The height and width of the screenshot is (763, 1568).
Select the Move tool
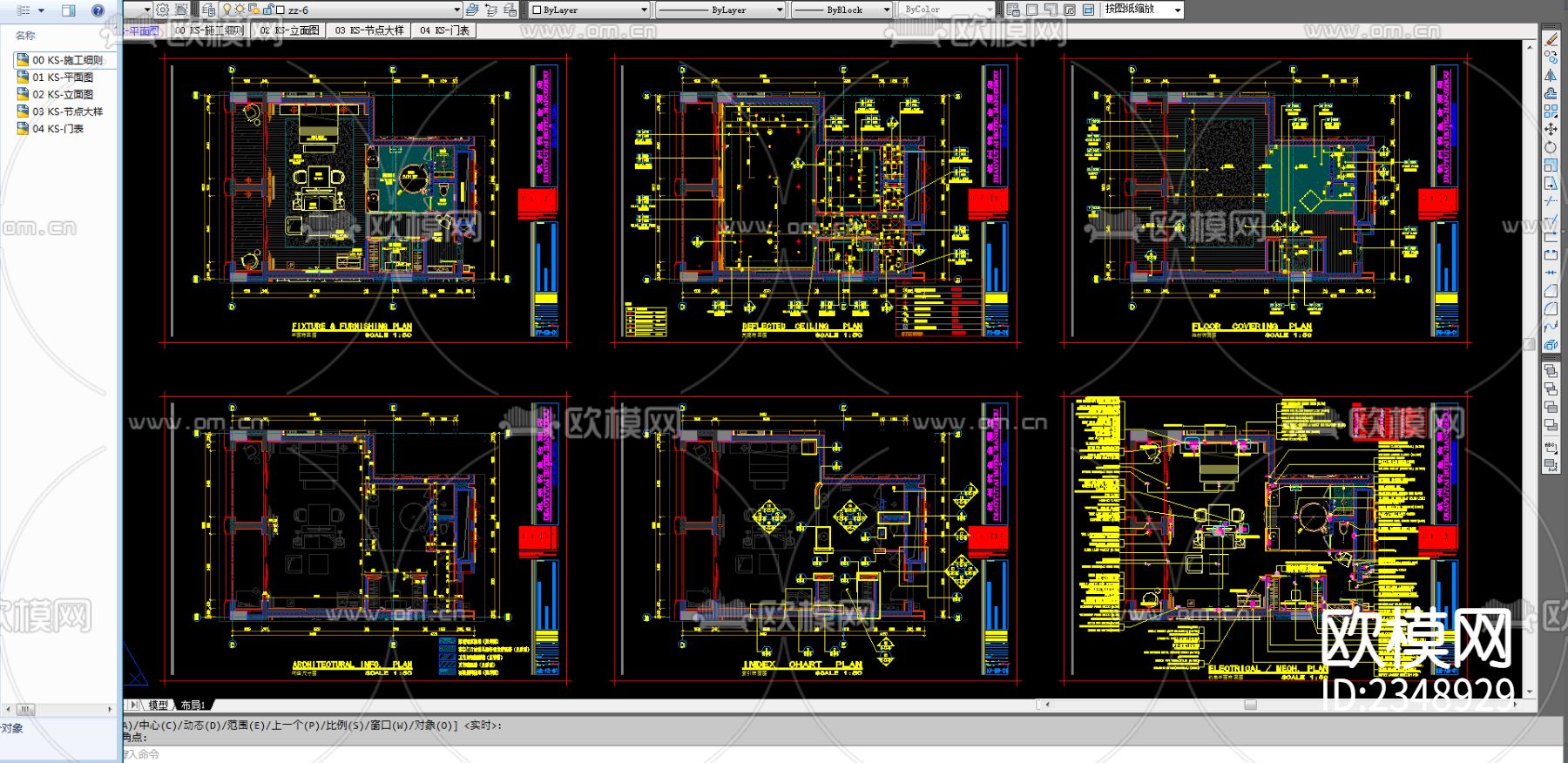[x=1551, y=129]
